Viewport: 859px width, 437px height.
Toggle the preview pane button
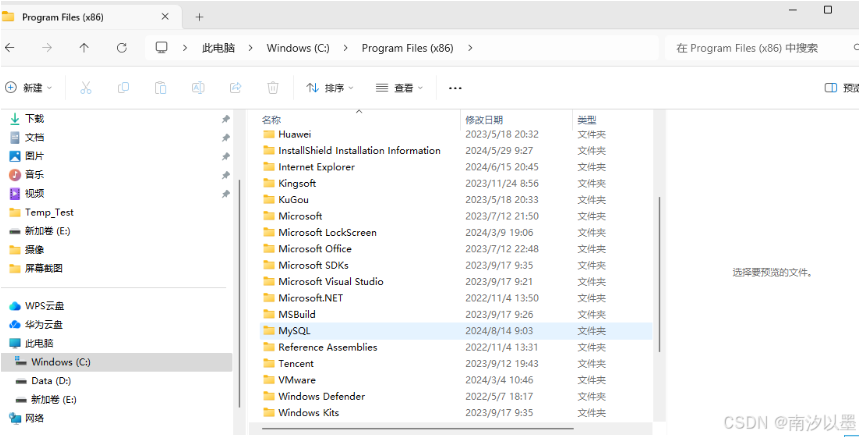tap(839, 88)
